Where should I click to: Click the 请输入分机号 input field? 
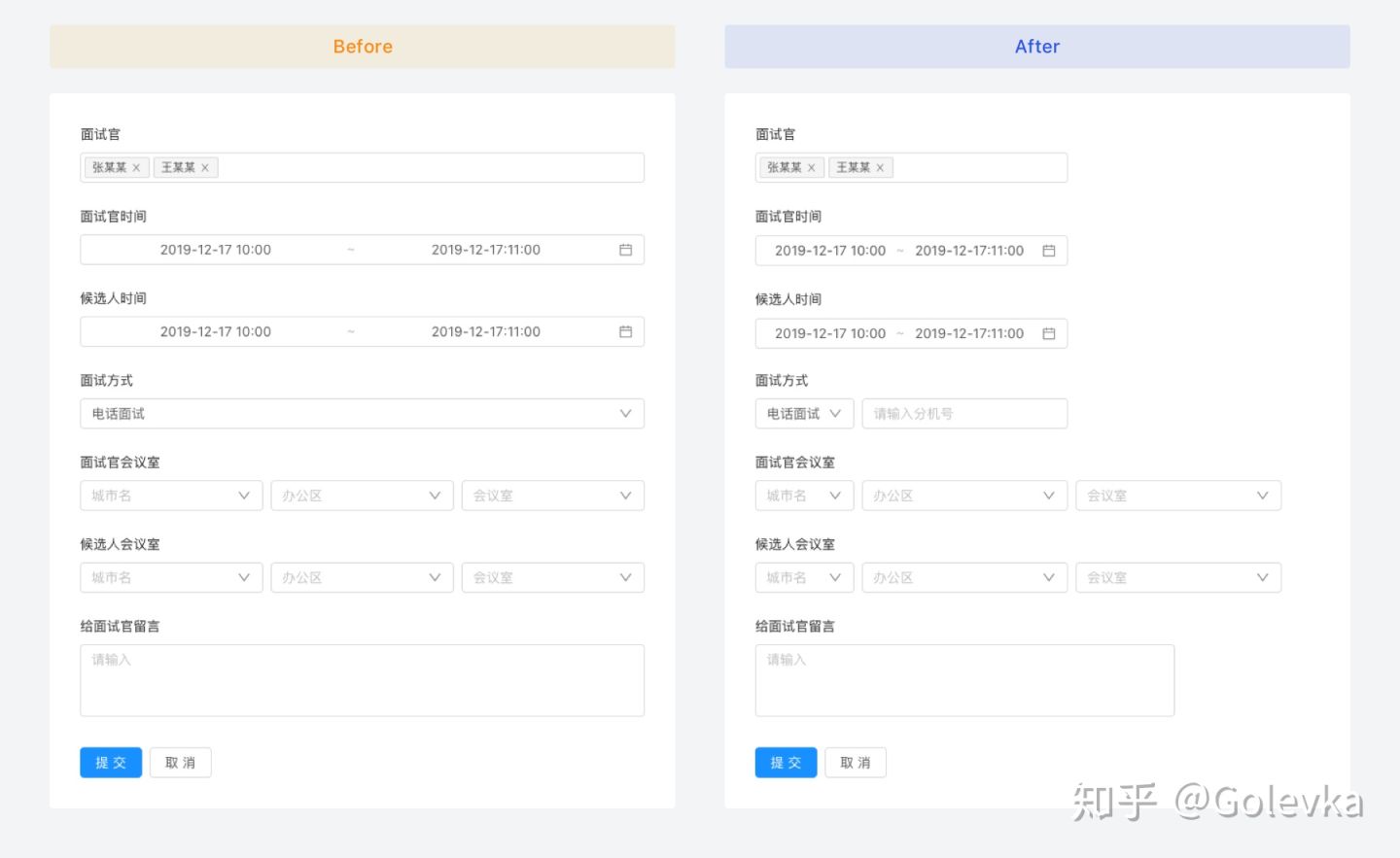pyautogui.click(x=964, y=413)
